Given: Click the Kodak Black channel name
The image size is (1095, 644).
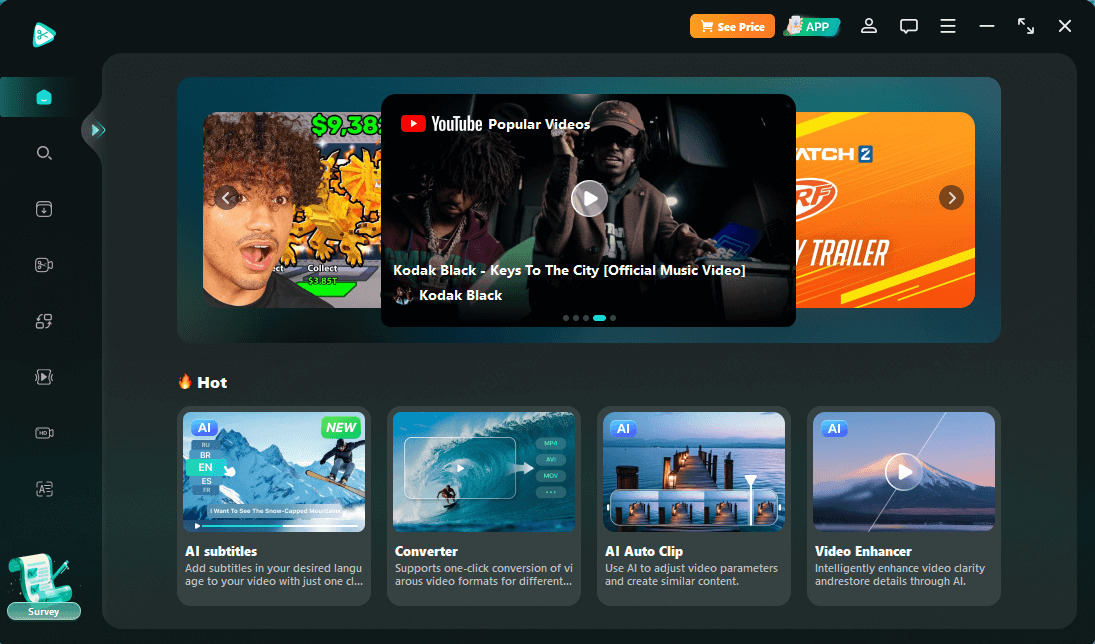Looking at the screenshot, I should coord(460,295).
